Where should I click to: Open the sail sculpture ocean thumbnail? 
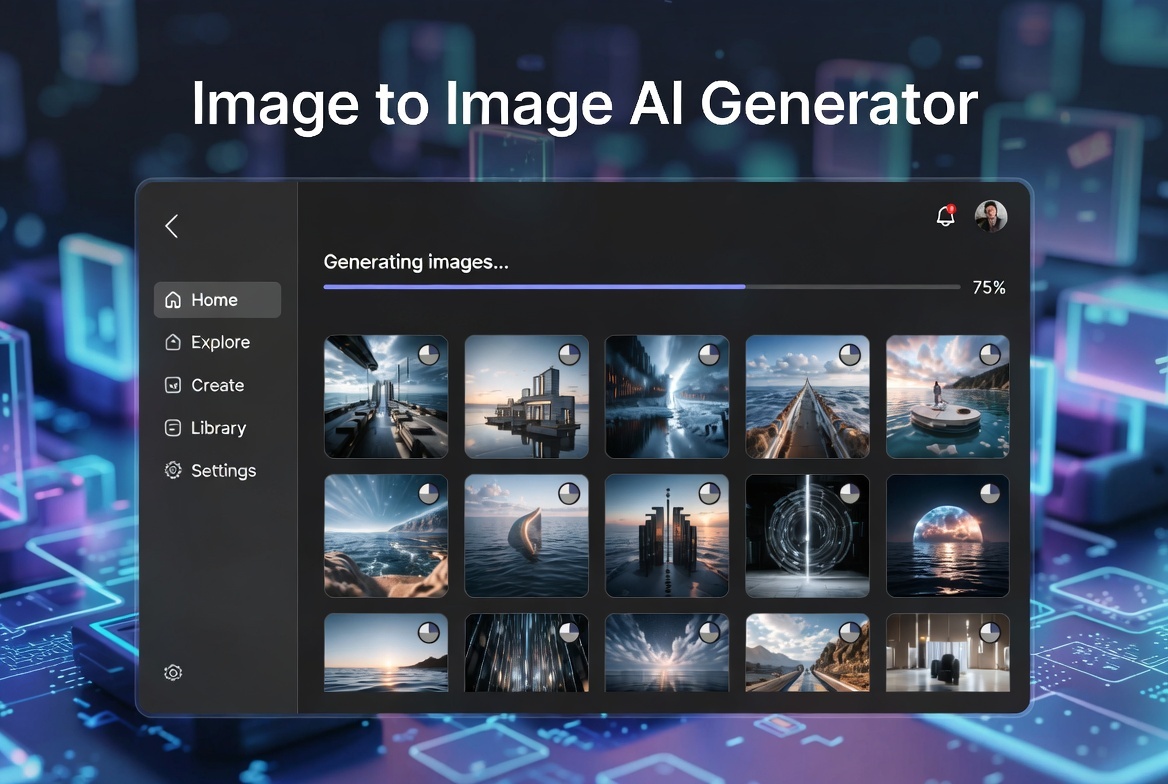tap(526, 536)
